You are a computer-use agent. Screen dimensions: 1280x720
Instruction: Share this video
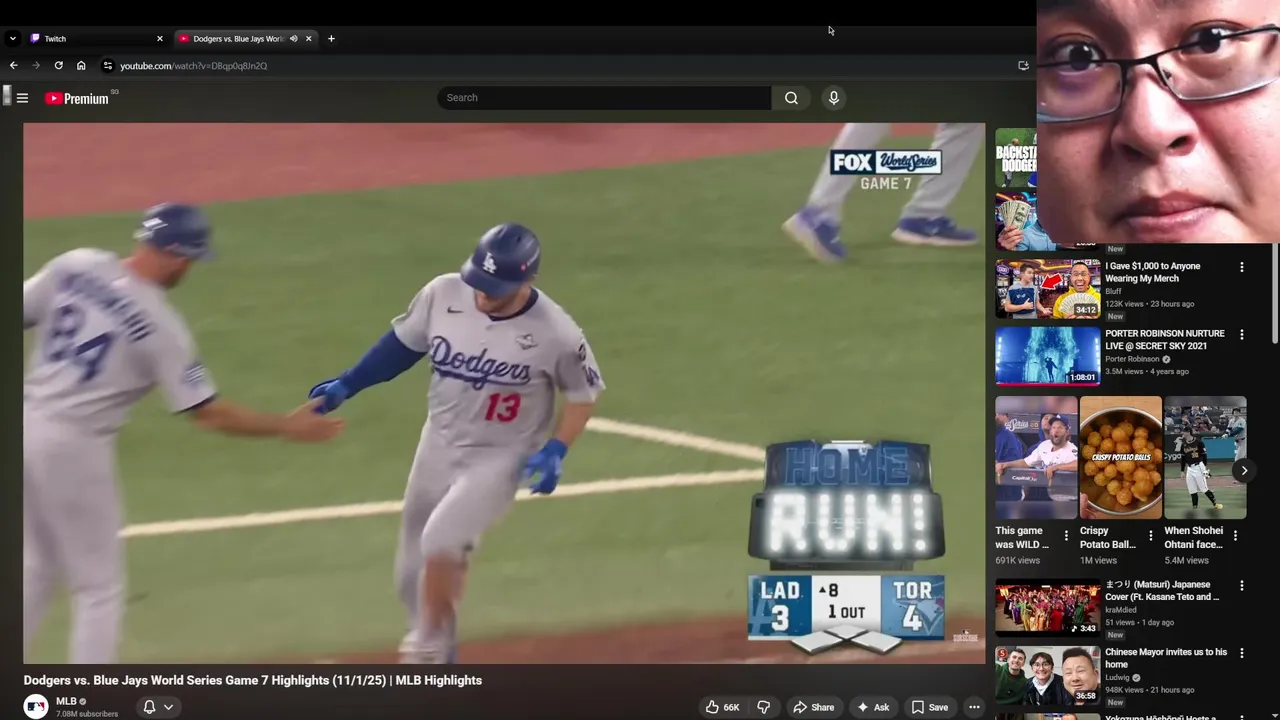(813, 707)
